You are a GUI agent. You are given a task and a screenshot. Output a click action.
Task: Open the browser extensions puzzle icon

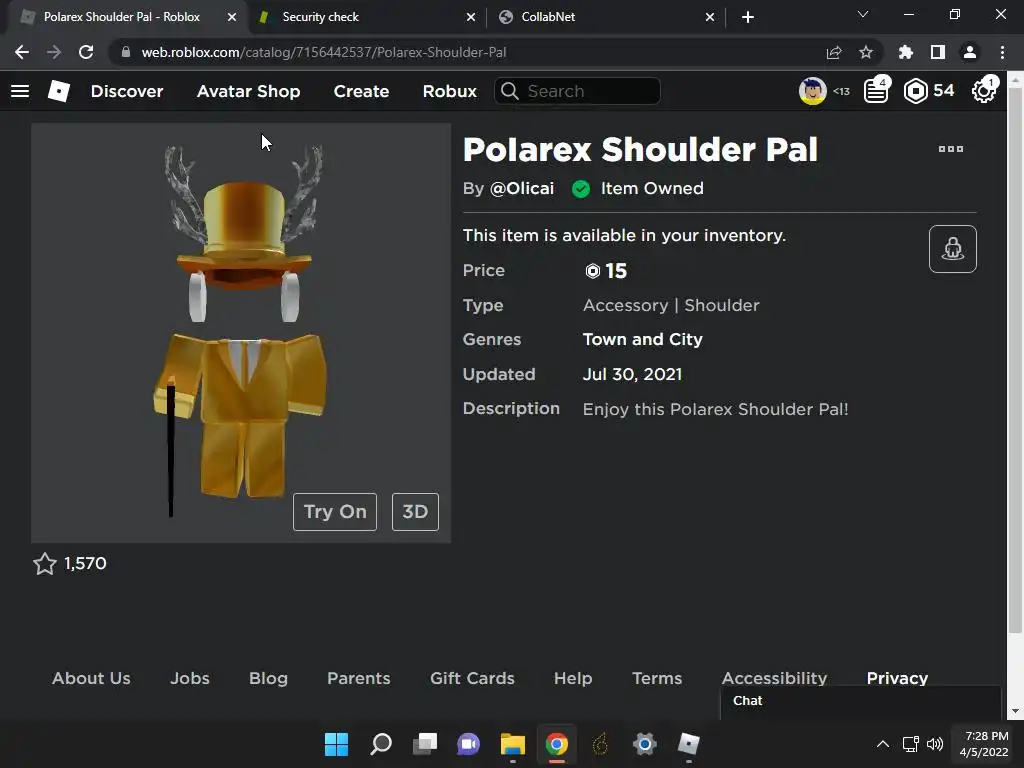pos(905,52)
